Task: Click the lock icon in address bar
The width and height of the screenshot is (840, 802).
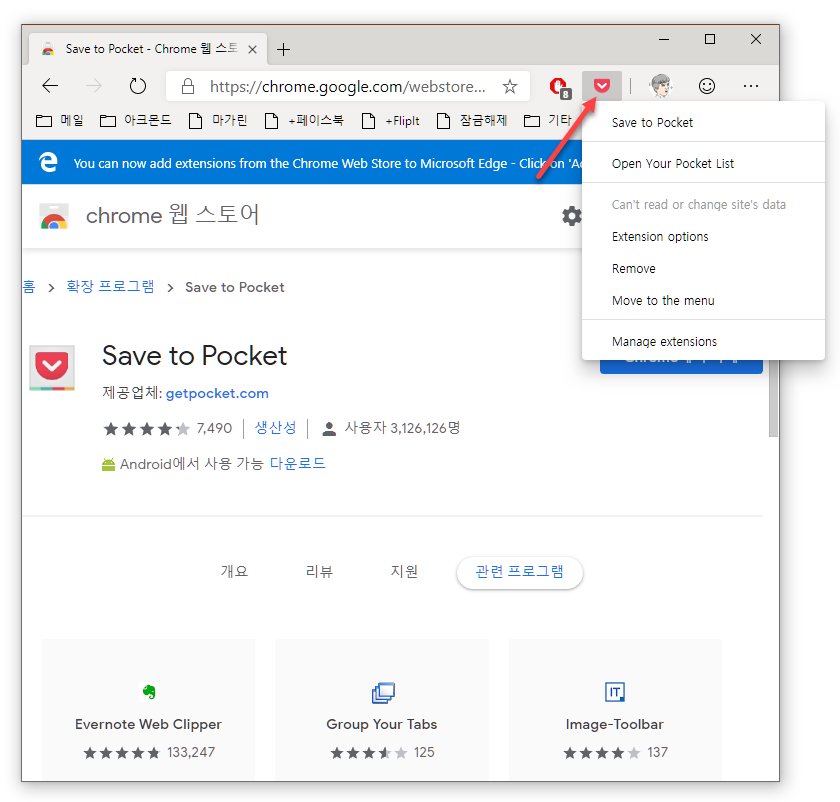Action: pyautogui.click(x=188, y=86)
